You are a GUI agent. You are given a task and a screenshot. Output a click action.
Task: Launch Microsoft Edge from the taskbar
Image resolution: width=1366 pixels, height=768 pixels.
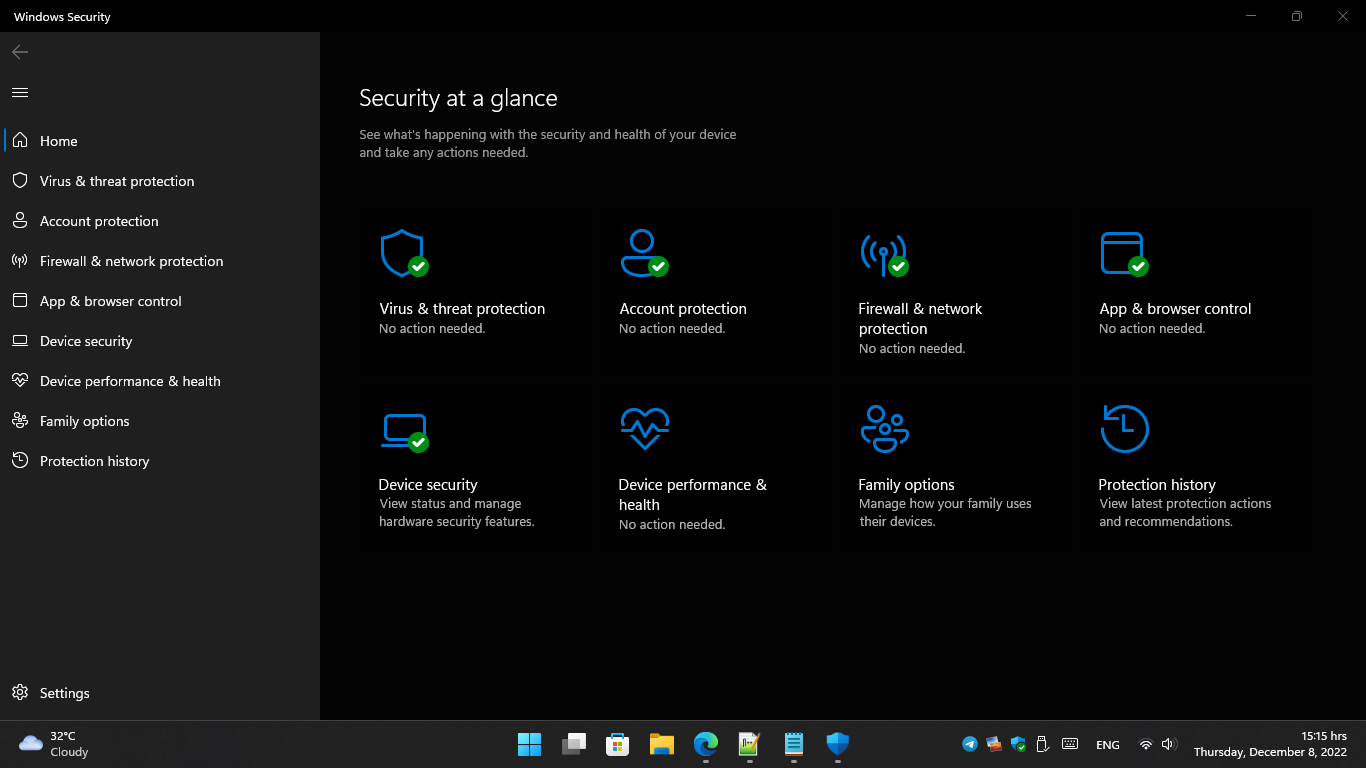pos(706,744)
